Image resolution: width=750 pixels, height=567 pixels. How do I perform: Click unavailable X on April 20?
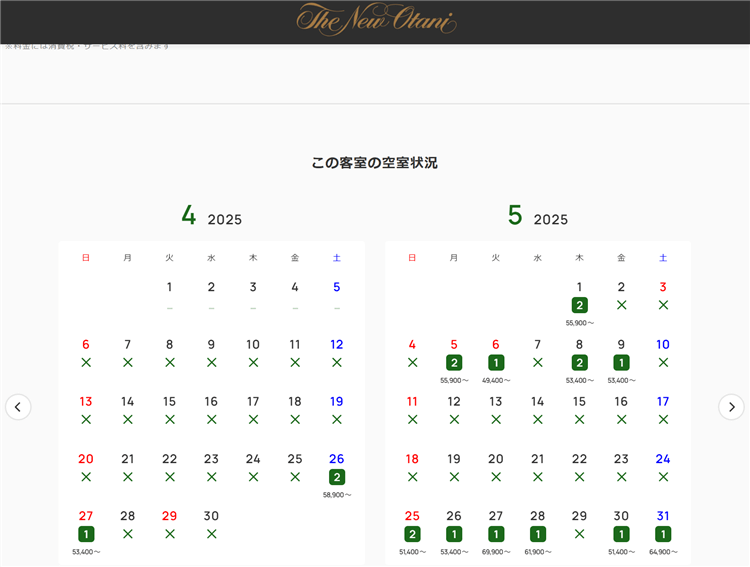[86, 477]
